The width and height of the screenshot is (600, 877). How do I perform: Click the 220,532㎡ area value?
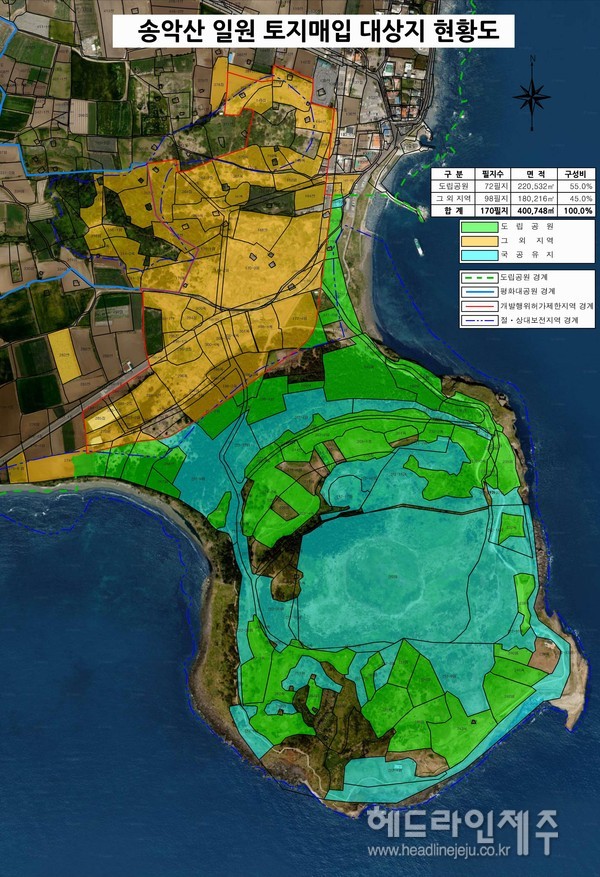[x=534, y=186]
